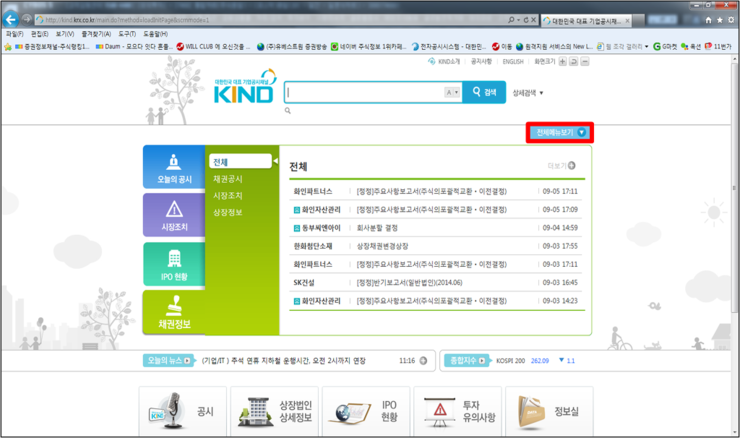This screenshot has width=740, height=438.
Task: Reset screen size with middle zoom icon
Action: (x=573, y=62)
